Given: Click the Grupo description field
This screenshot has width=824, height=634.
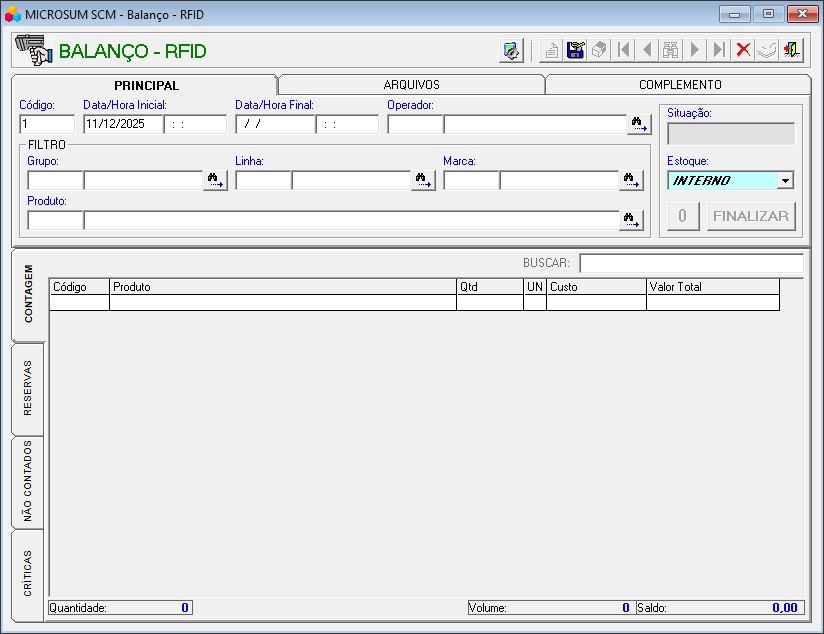Looking at the screenshot, I should [143, 180].
